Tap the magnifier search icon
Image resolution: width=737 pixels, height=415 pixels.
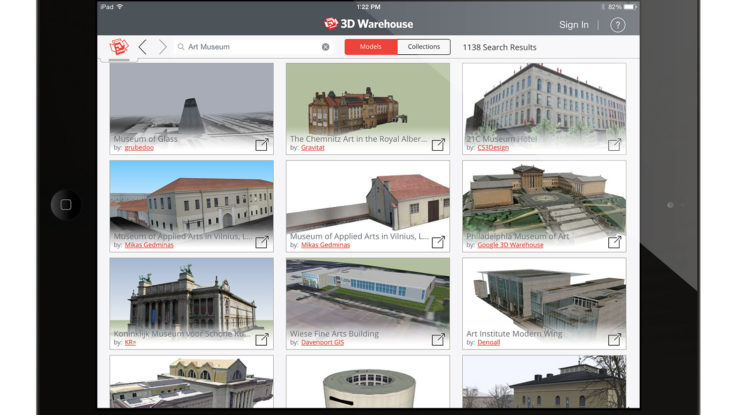click(180, 47)
